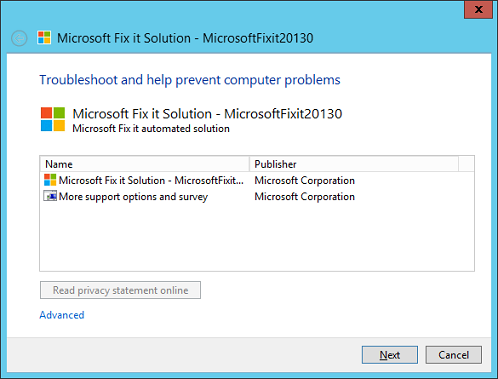Cancel the troubleshooter

coord(453,355)
